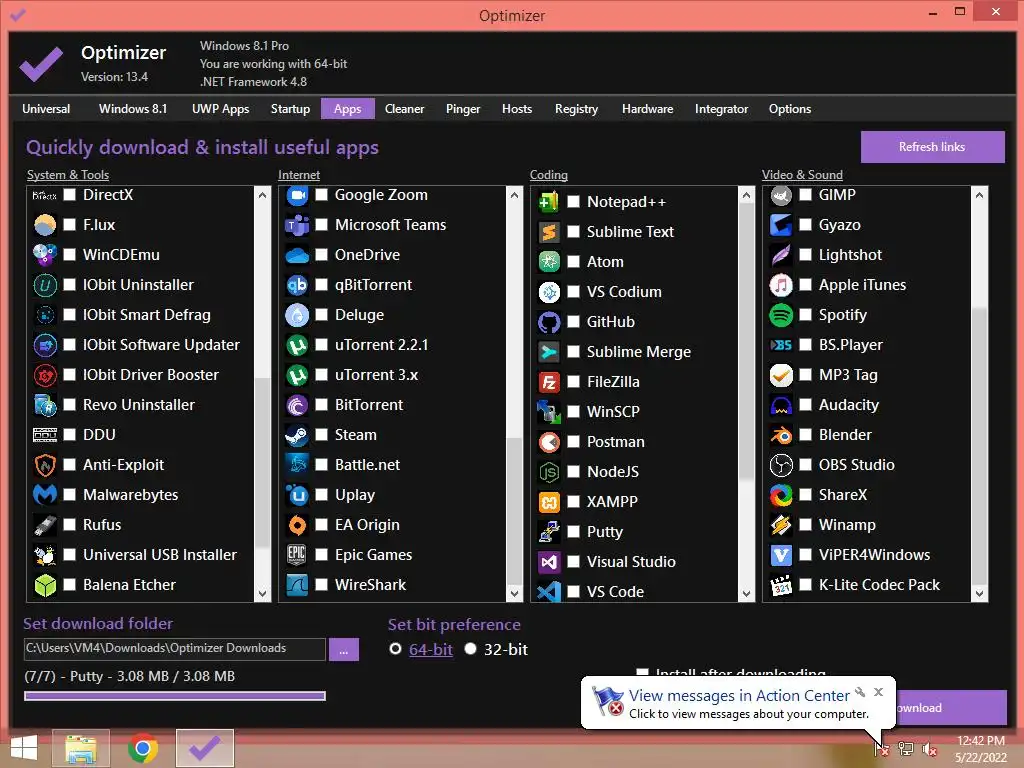Switch to the UWP Apps tab
This screenshot has width=1024, height=768.
(221, 109)
